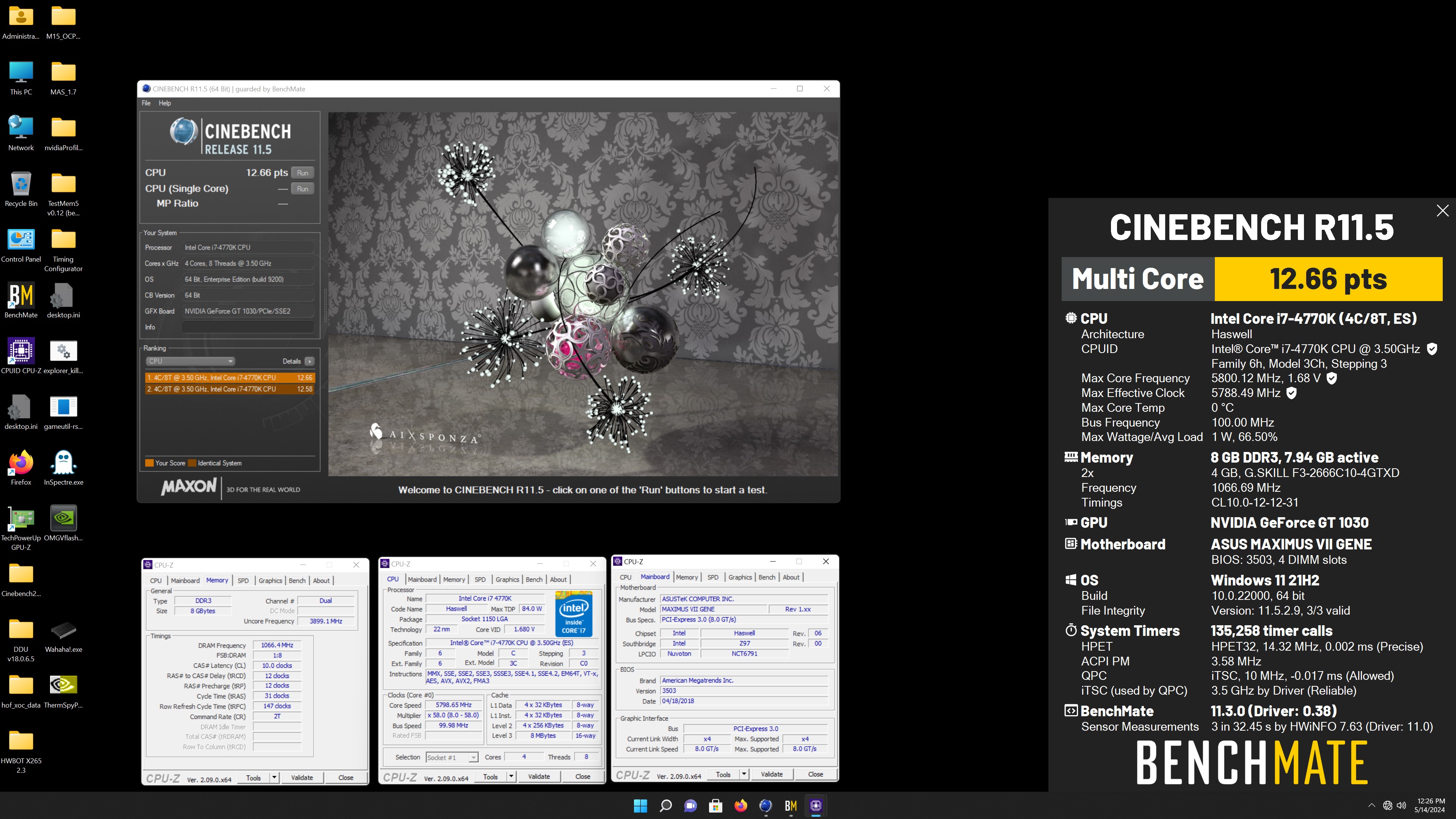The image size is (1456, 819).
Task: Select ranking entry with 12.66 score
Action: pos(229,378)
